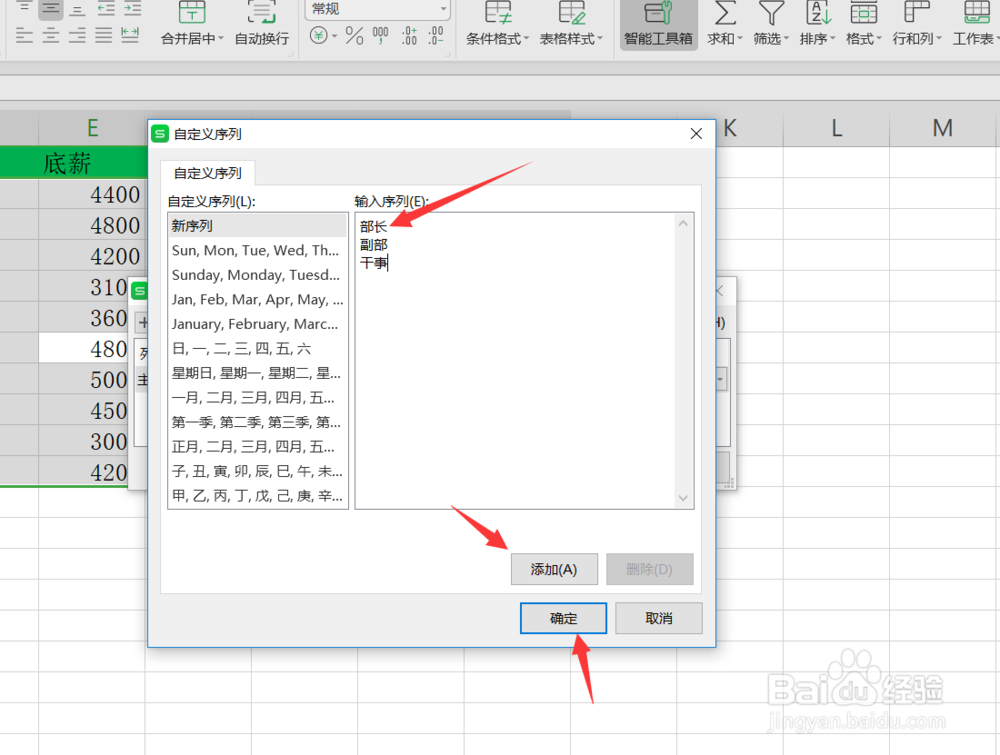Image resolution: width=1000 pixels, height=755 pixels.
Task: Click the Filter (筛选) funnel icon
Action: pyautogui.click(x=771, y=11)
